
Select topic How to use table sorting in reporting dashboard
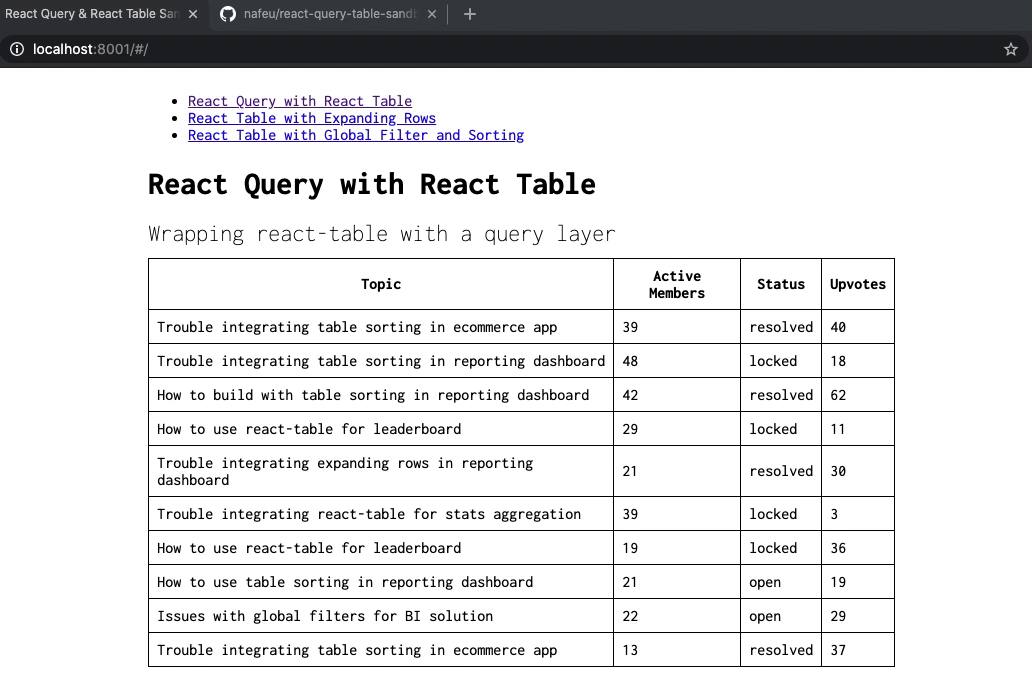pyautogui.click(x=345, y=582)
